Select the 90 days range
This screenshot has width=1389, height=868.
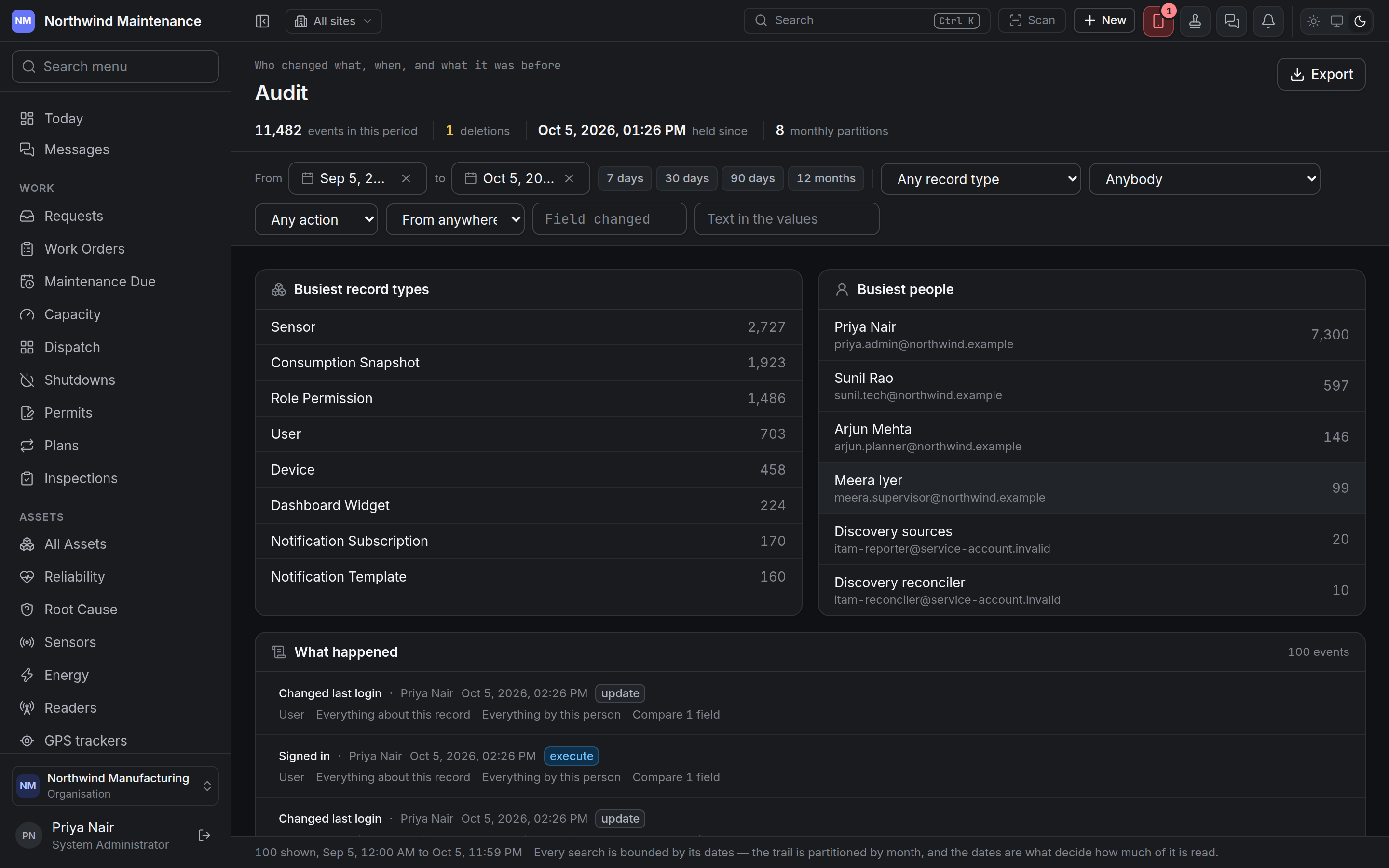tap(752, 178)
